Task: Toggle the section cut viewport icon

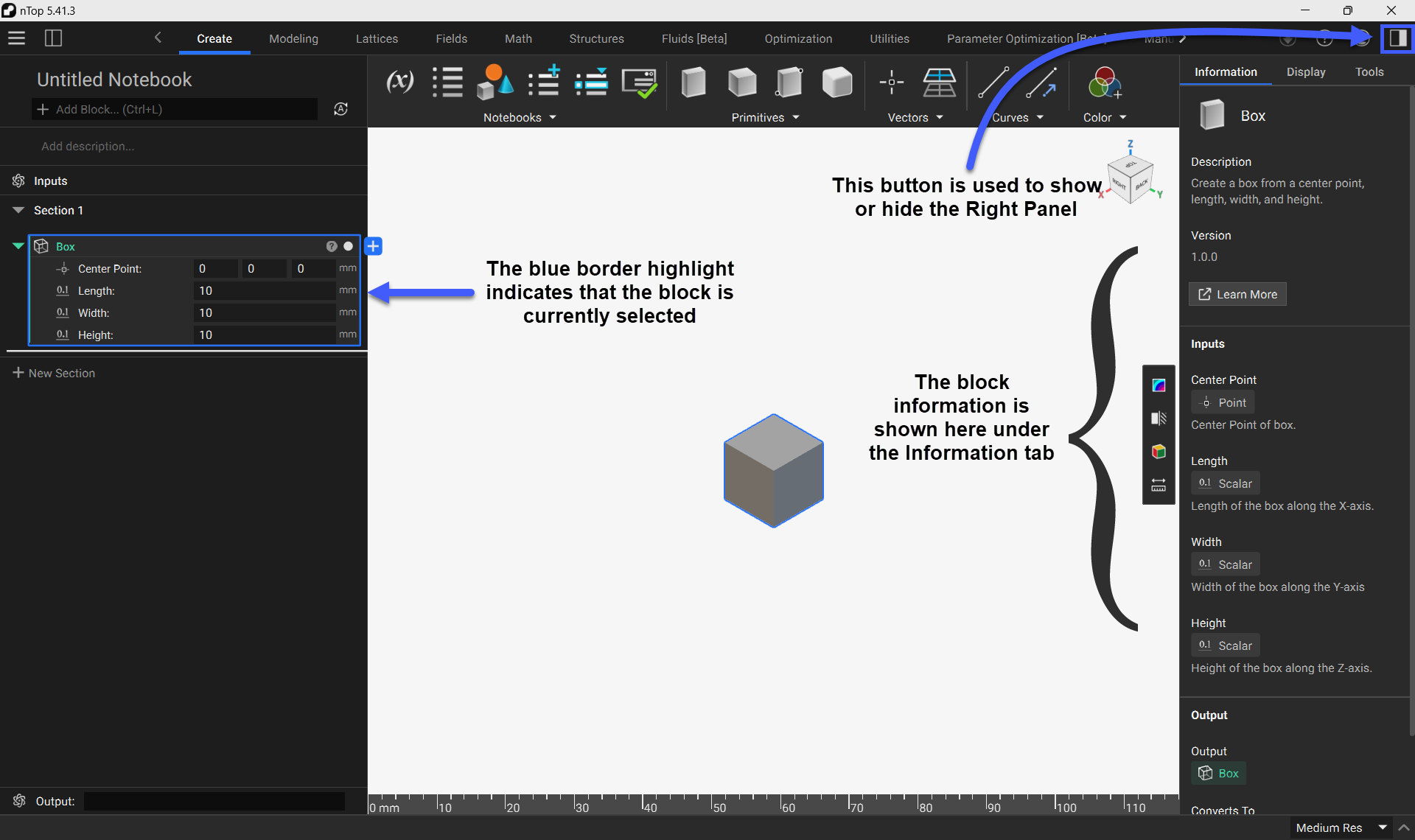Action: coord(1159,419)
